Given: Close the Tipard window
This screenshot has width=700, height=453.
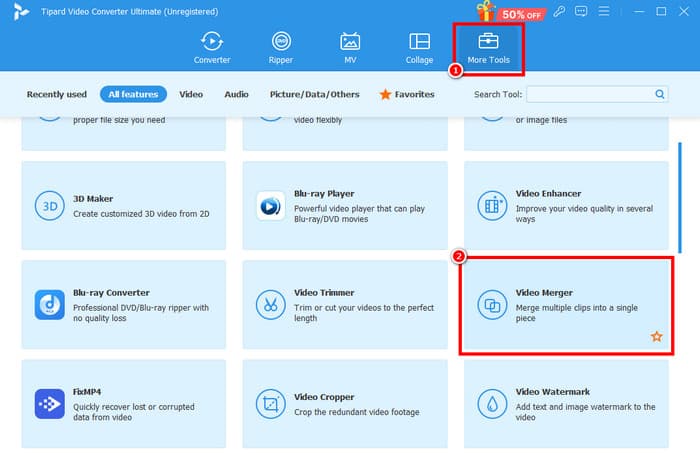Looking at the screenshot, I should point(683,12).
